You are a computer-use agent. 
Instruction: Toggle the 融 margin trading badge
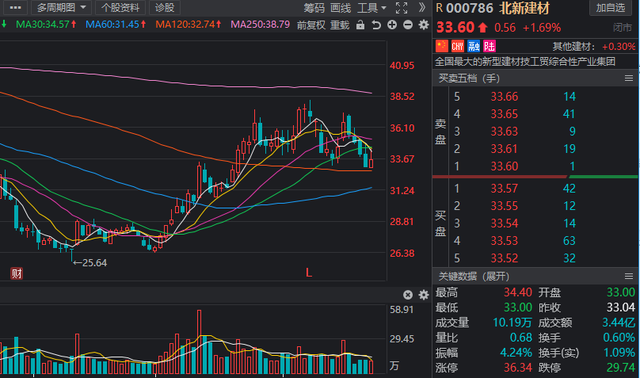(473, 46)
